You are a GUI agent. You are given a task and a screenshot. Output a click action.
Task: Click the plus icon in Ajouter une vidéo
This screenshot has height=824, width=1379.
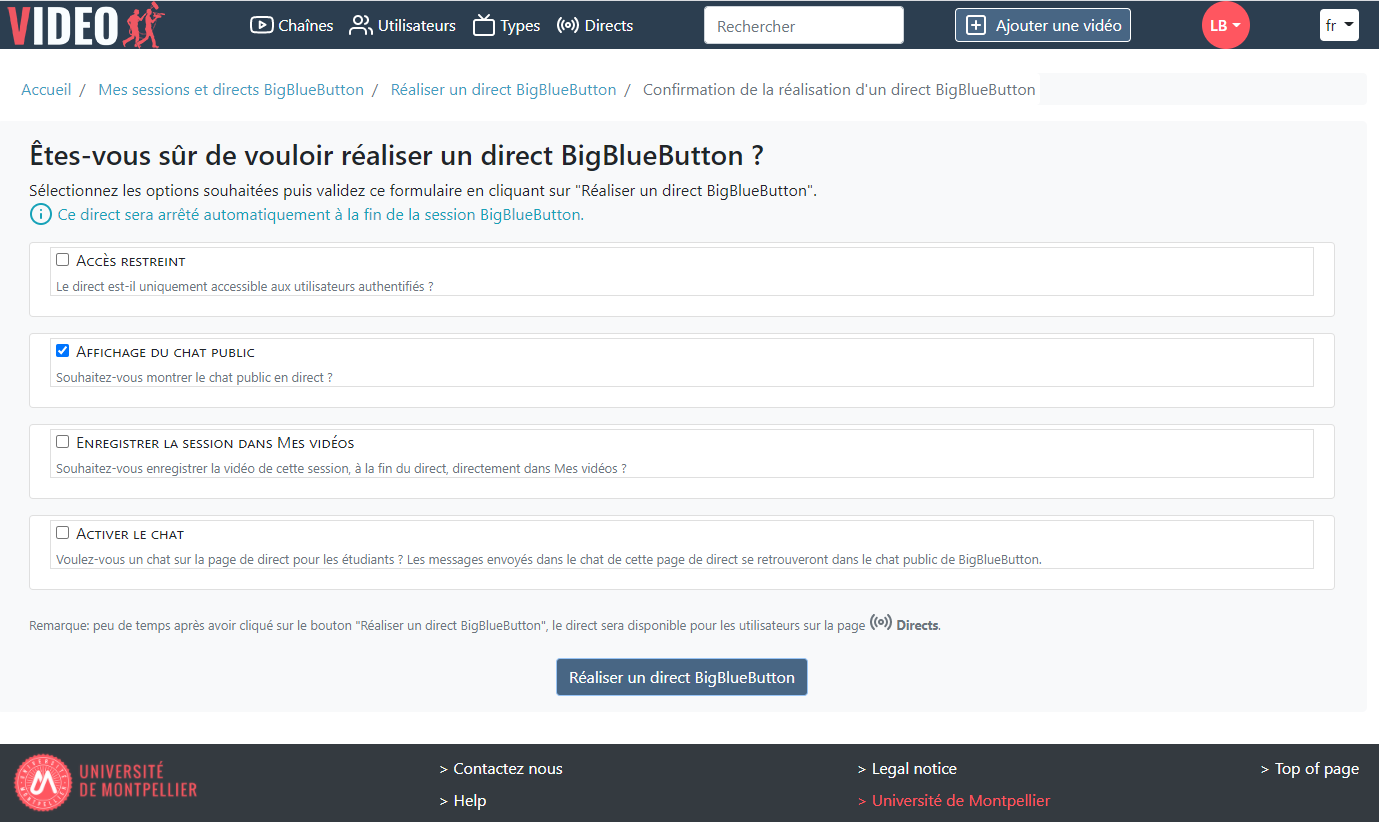click(976, 26)
